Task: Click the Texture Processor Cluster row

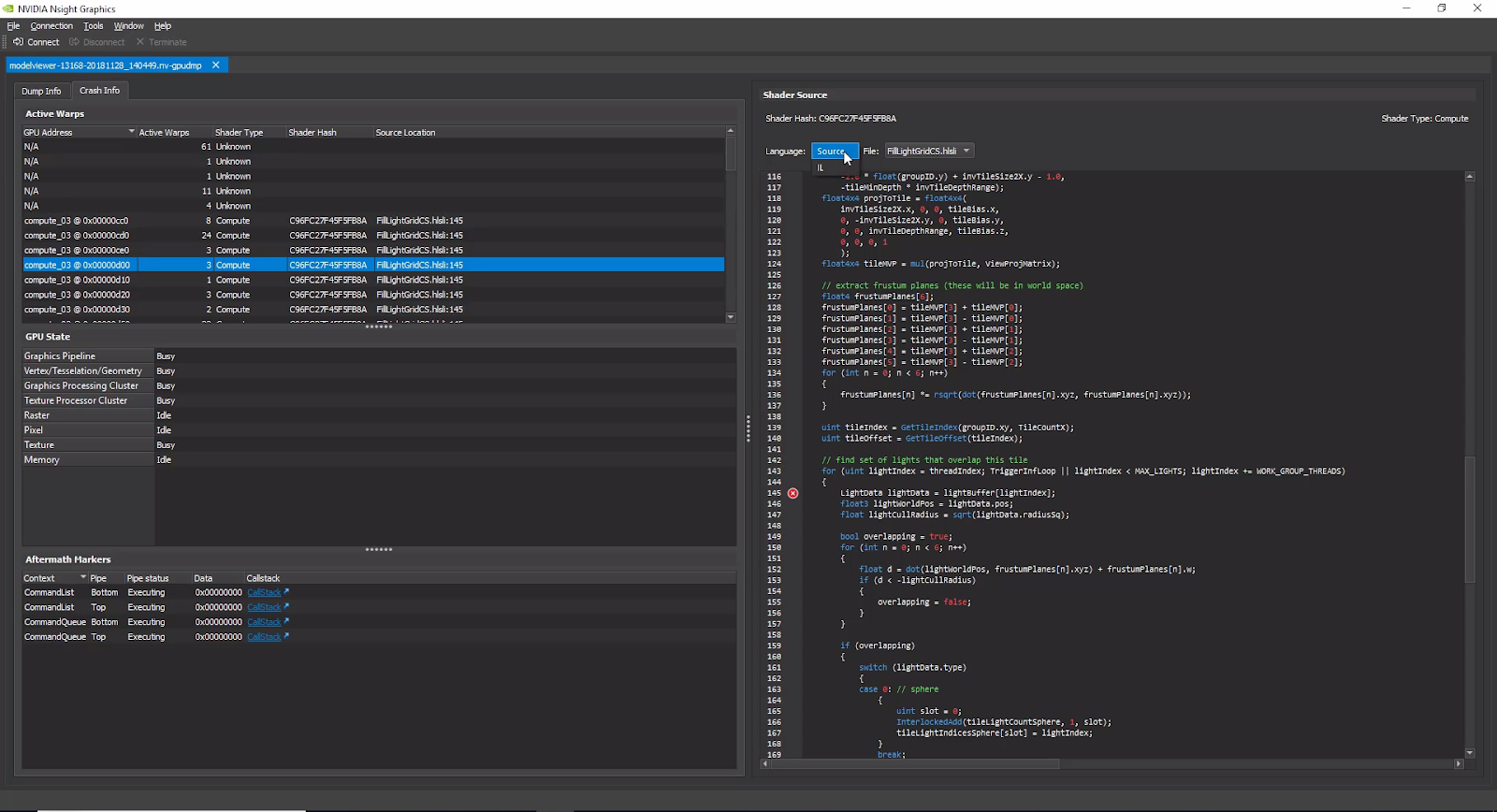Action: point(379,400)
